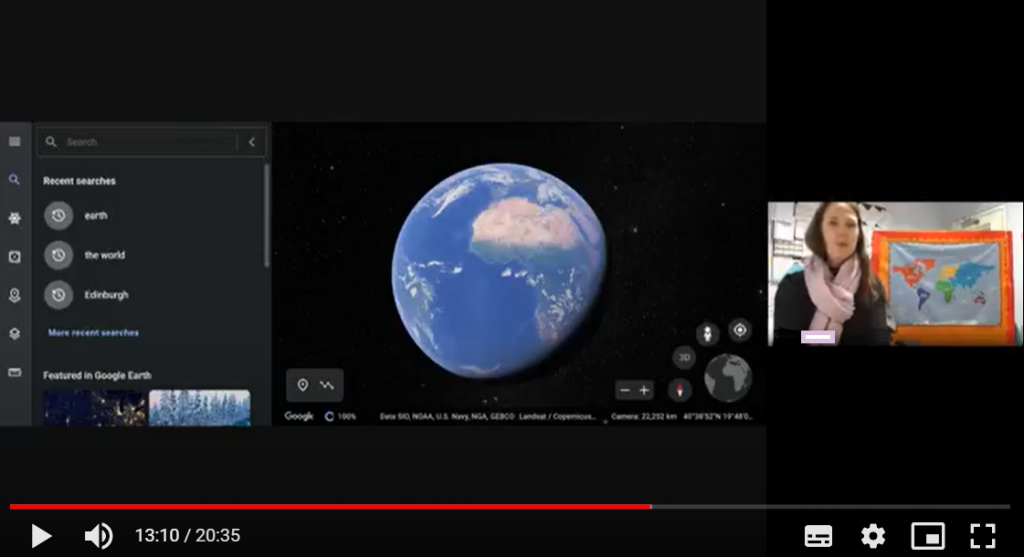Play the video
The height and width of the screenshot is (557, 1024).
point(41,535)
